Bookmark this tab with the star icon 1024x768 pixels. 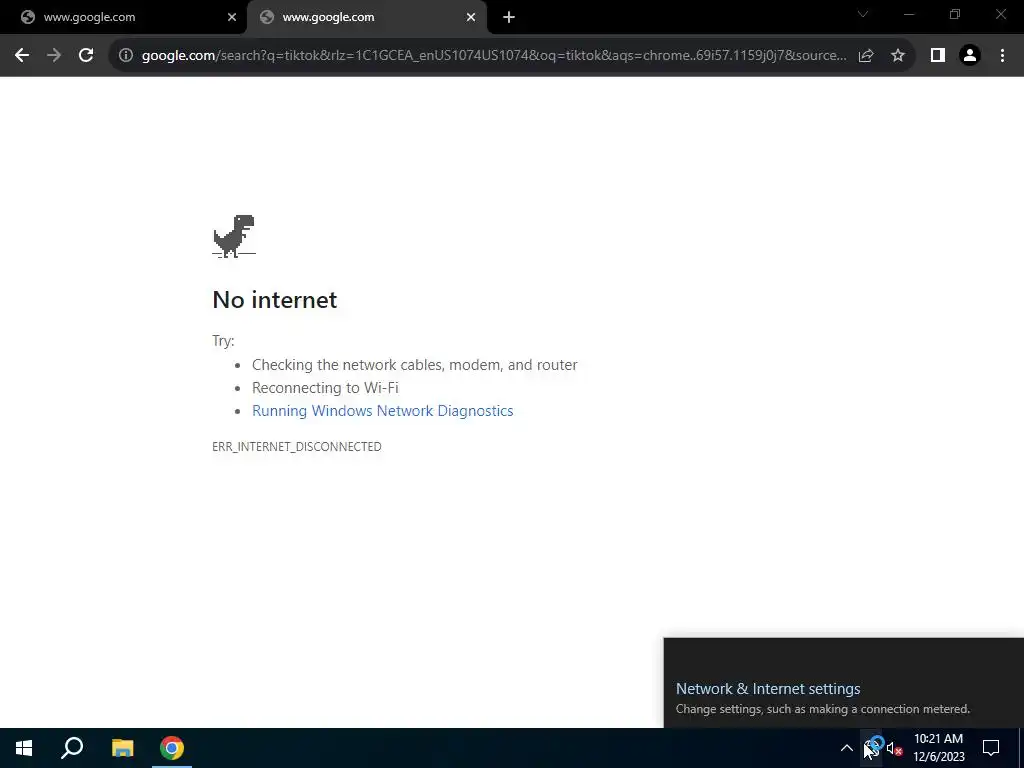pos(898,56)
